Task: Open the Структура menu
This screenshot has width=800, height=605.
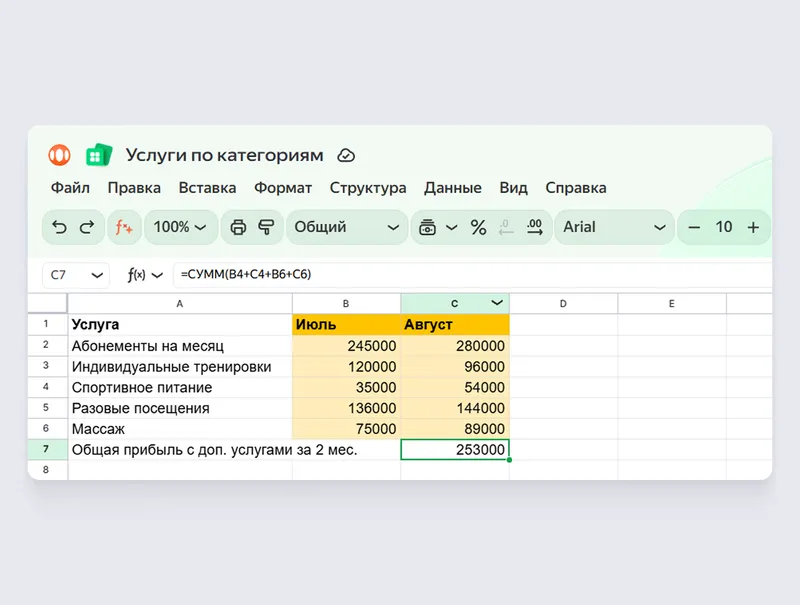Action: (x=368, y=188)
